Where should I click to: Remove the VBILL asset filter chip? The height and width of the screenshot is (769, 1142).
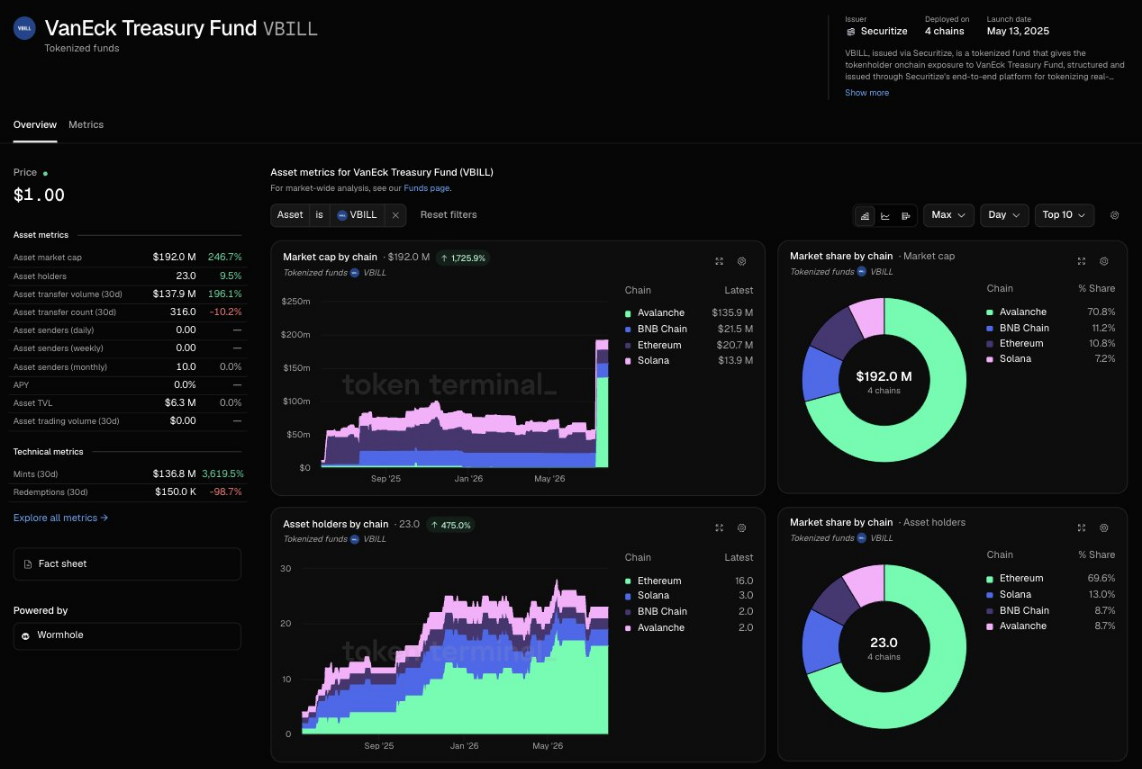pos(395,215)
